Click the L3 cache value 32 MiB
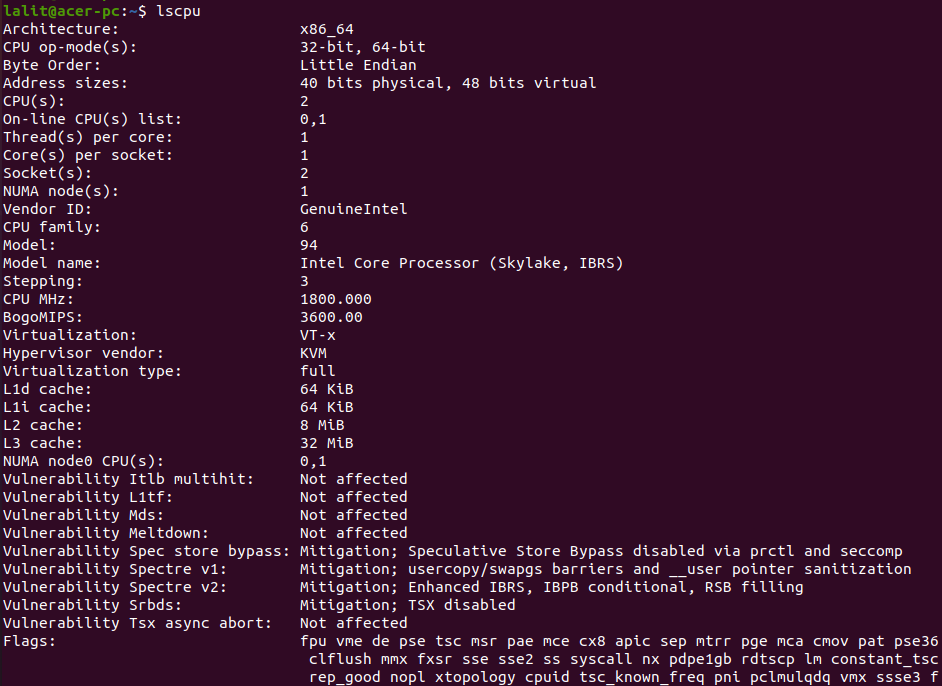This screenshot has height=686, width=942. click(326, 443)
